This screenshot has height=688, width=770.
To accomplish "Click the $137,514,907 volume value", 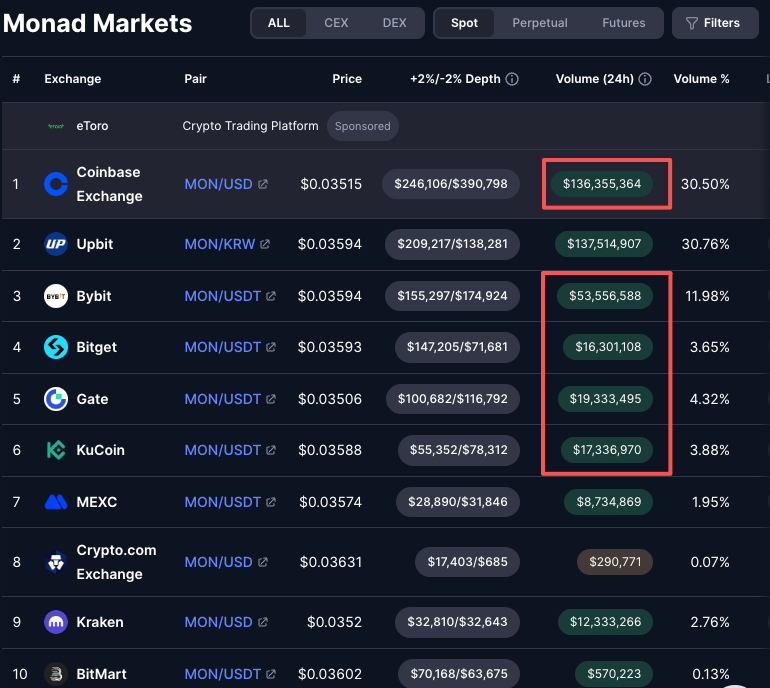I will click(x=604, y=244).
